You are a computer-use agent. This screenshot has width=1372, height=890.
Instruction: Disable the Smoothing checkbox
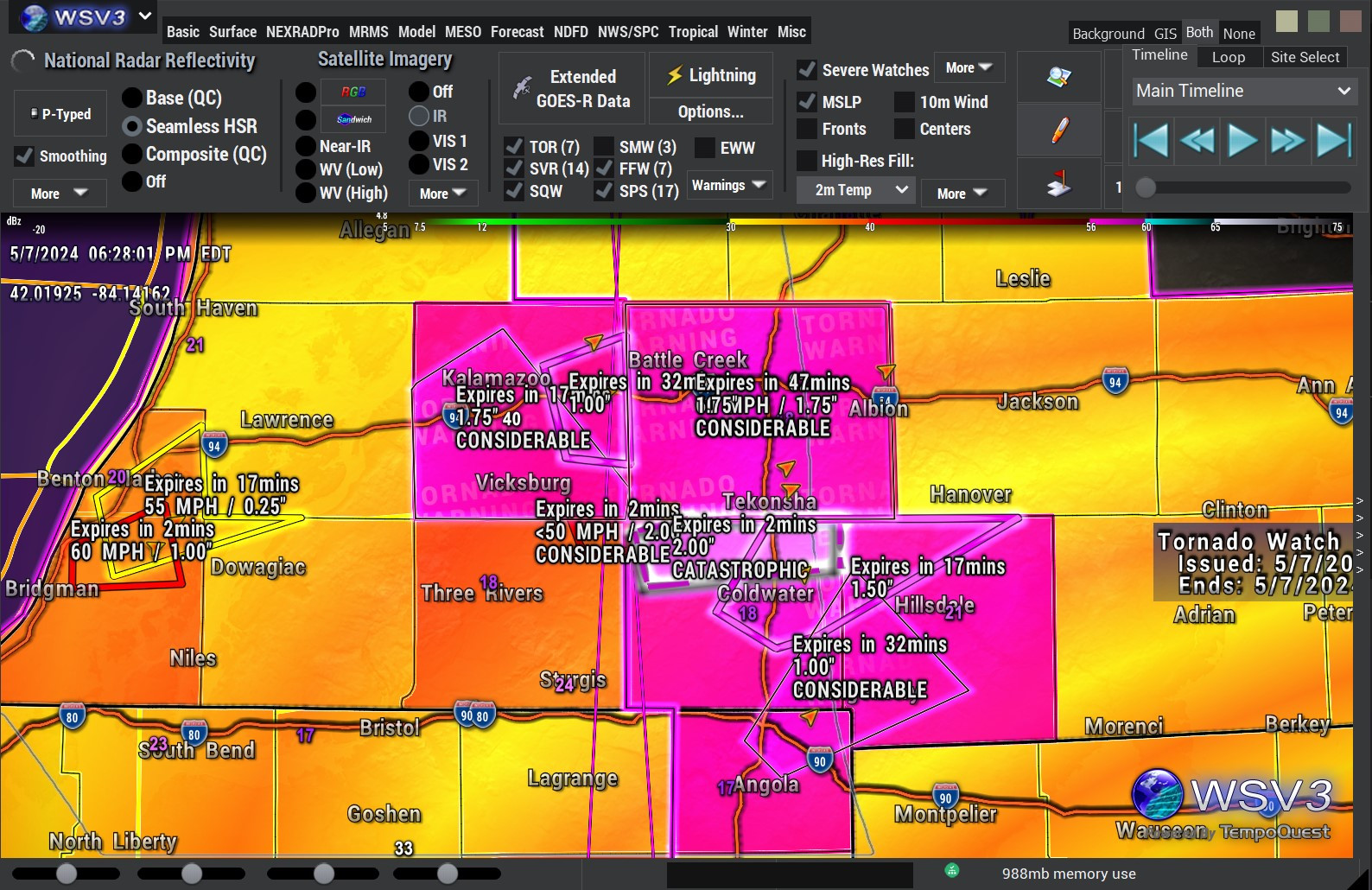coord(24,156)
